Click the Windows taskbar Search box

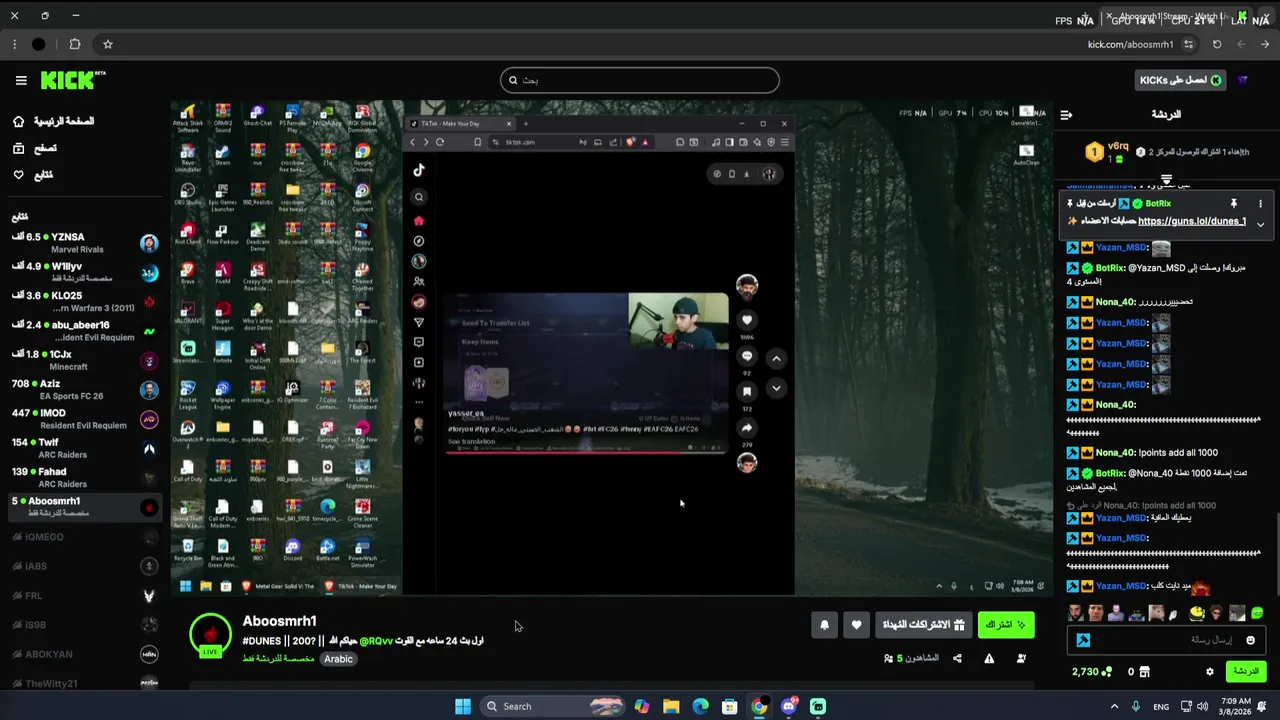[x=550, y=706]
